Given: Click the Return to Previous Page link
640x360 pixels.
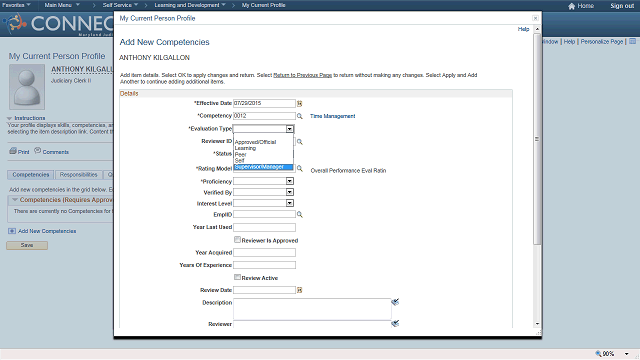Looking at the screenshot, I should (x=302, y=75).
